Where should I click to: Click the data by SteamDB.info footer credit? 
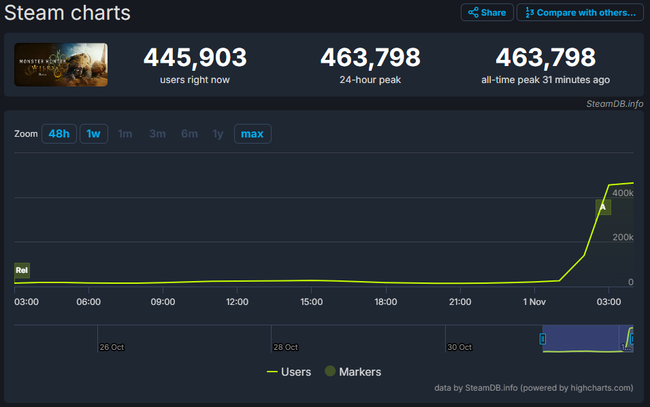tap(534, 388)
